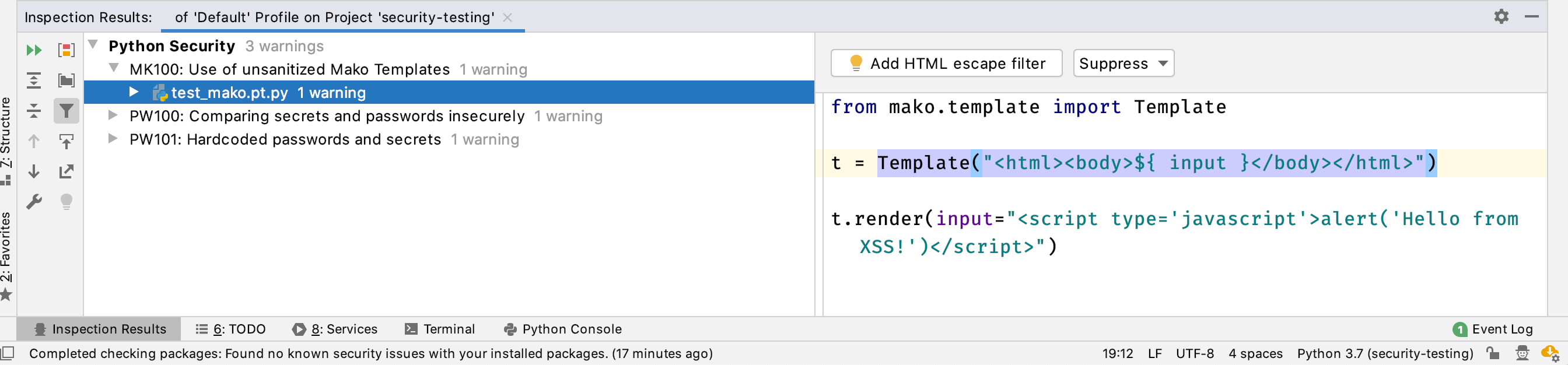Click the inspector face (Hector) icon

click(x=1522, y=353)
